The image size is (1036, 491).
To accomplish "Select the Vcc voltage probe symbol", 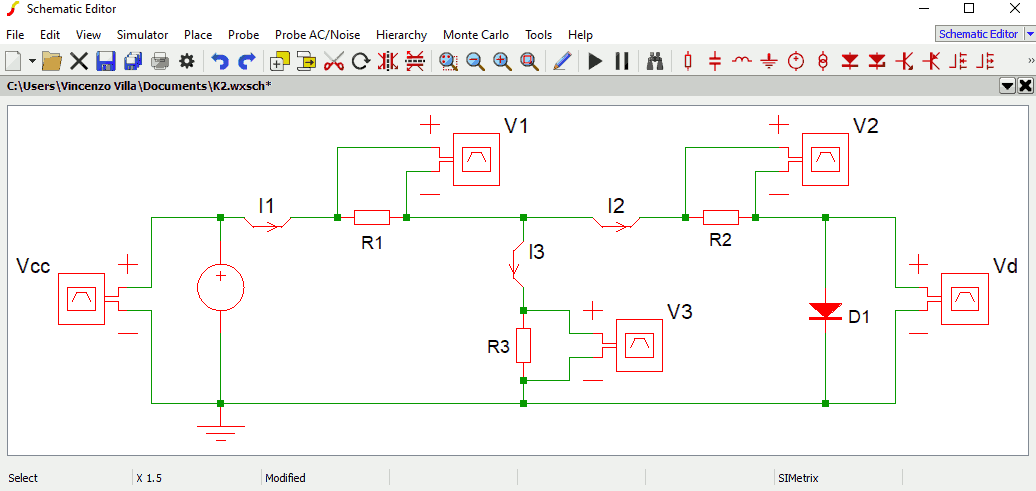I will [81, 299].
